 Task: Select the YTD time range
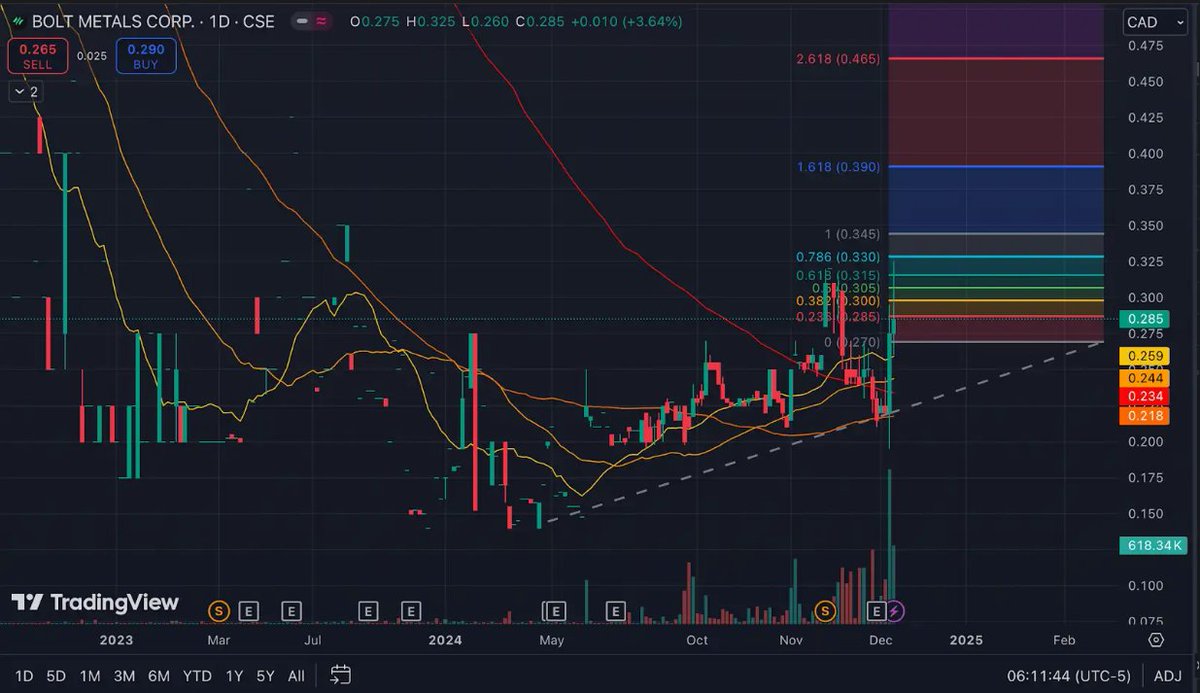tap(197, 676)
